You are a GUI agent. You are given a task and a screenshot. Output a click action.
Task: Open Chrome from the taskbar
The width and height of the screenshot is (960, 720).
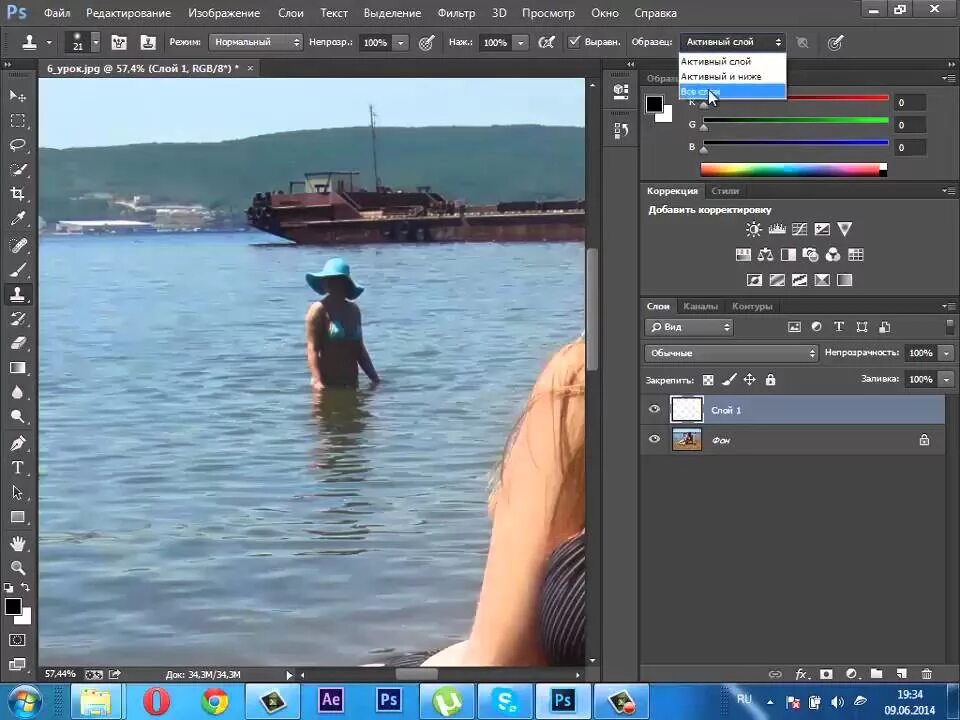click(214, 700)
